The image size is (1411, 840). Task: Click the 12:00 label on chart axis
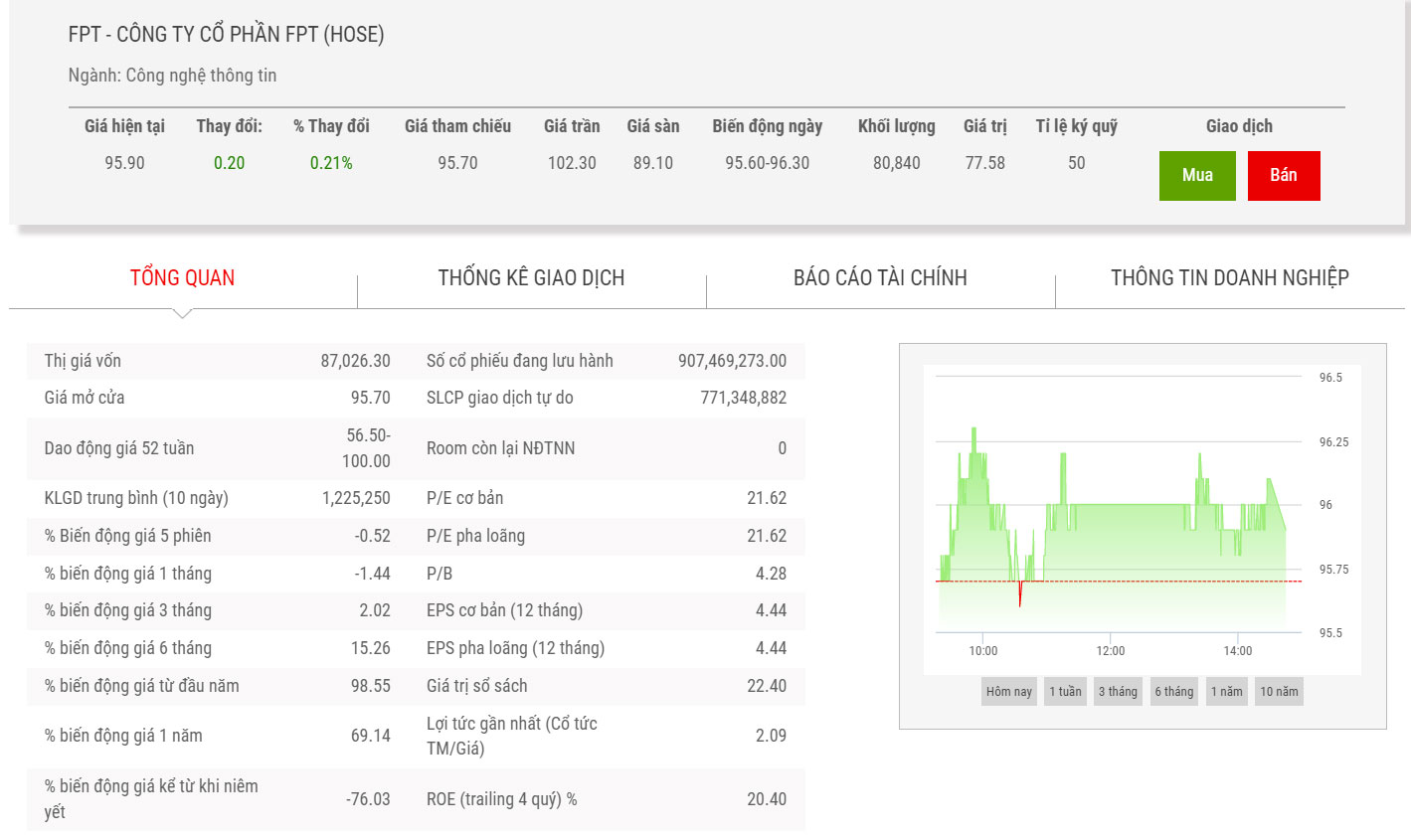pyautogui.click(x=1110, y=651)
